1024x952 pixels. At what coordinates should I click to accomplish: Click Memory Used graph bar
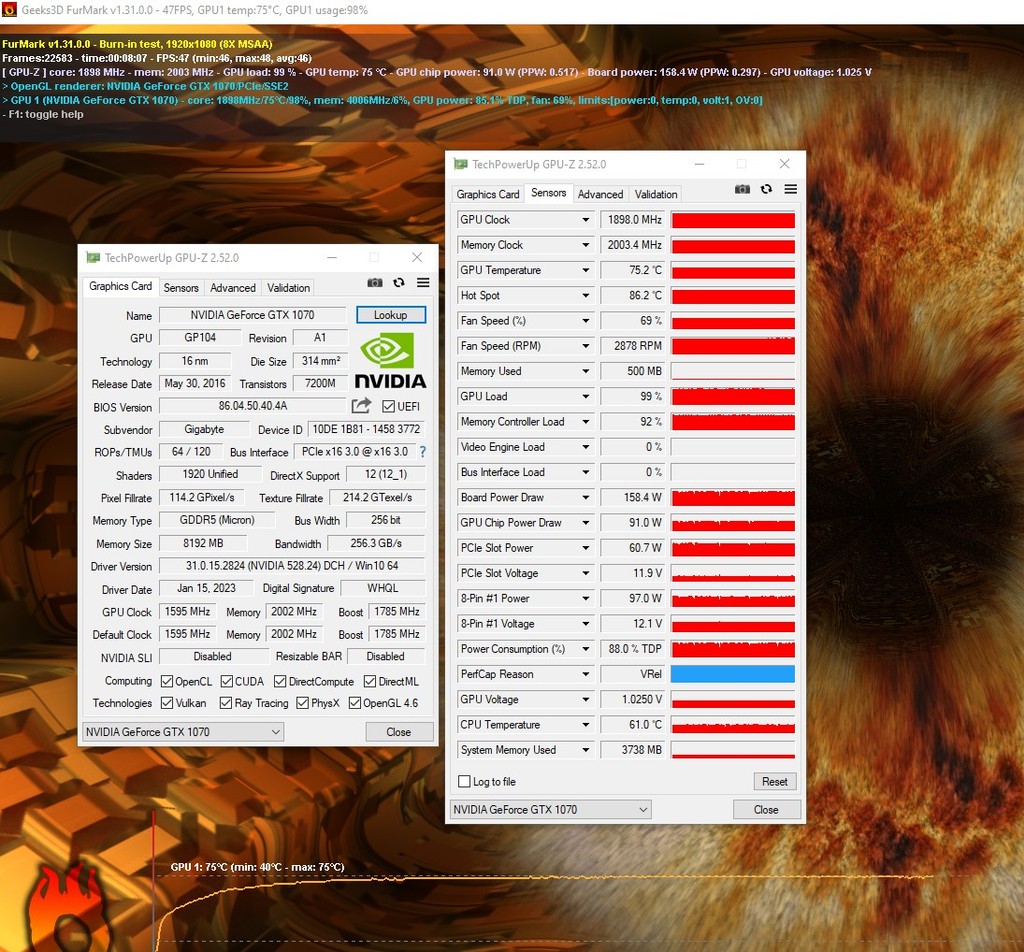pyautogui.click(x=733, y=372)
